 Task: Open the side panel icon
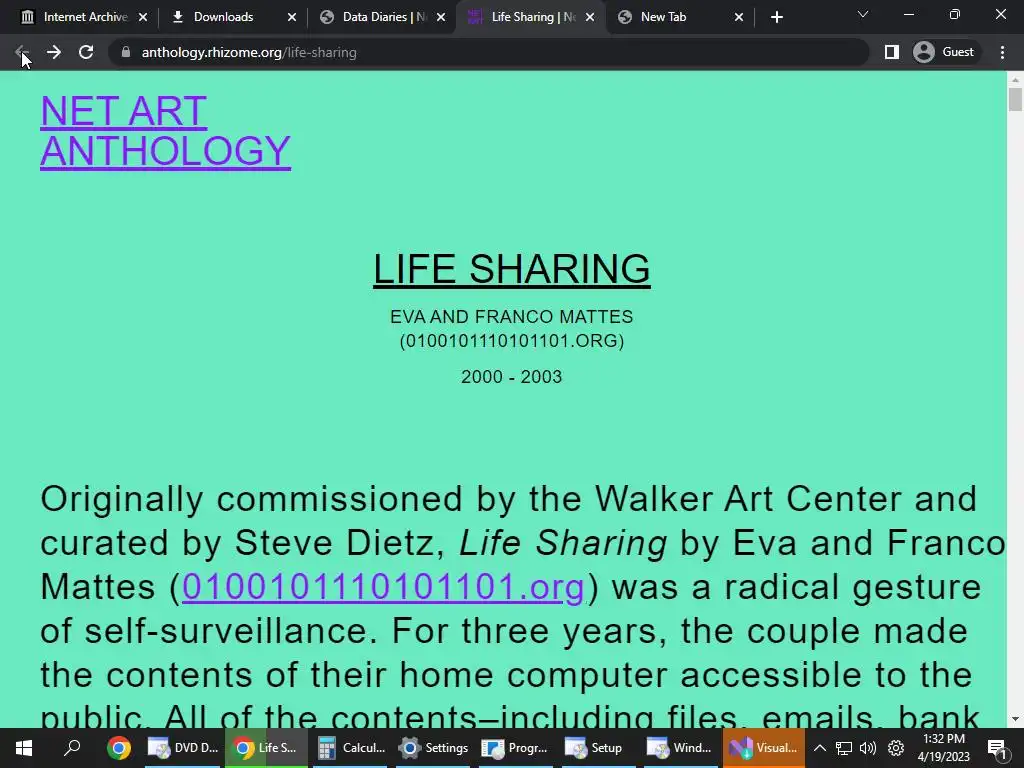click(891, 52)
